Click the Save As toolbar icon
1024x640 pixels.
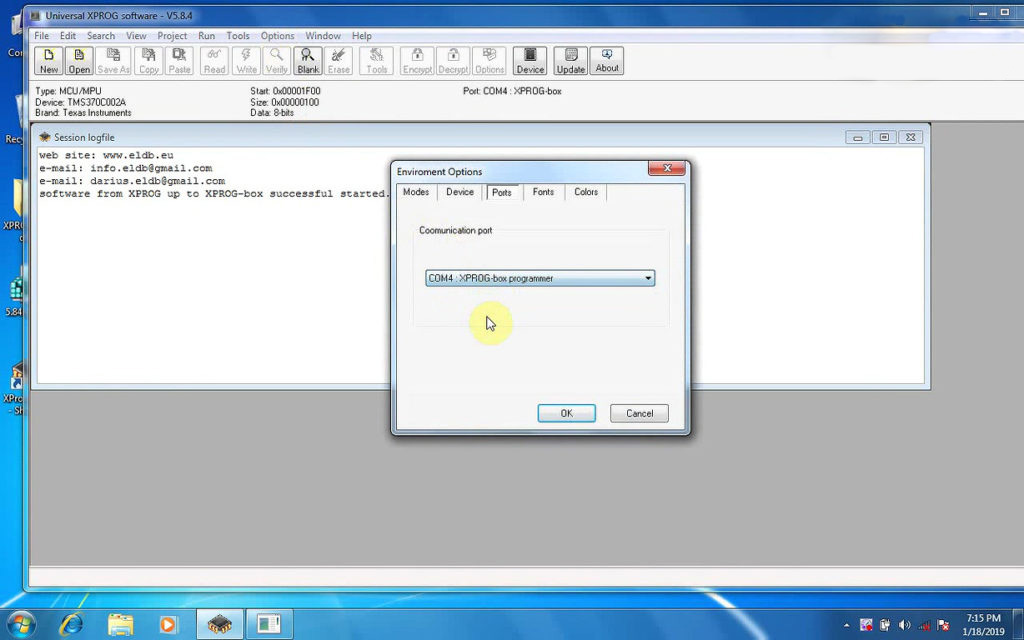pos(113,61)
